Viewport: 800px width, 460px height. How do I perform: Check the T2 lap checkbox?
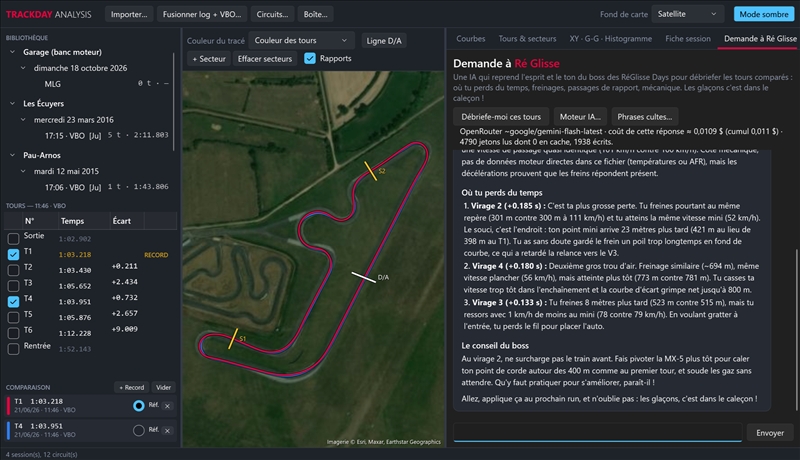13,270
